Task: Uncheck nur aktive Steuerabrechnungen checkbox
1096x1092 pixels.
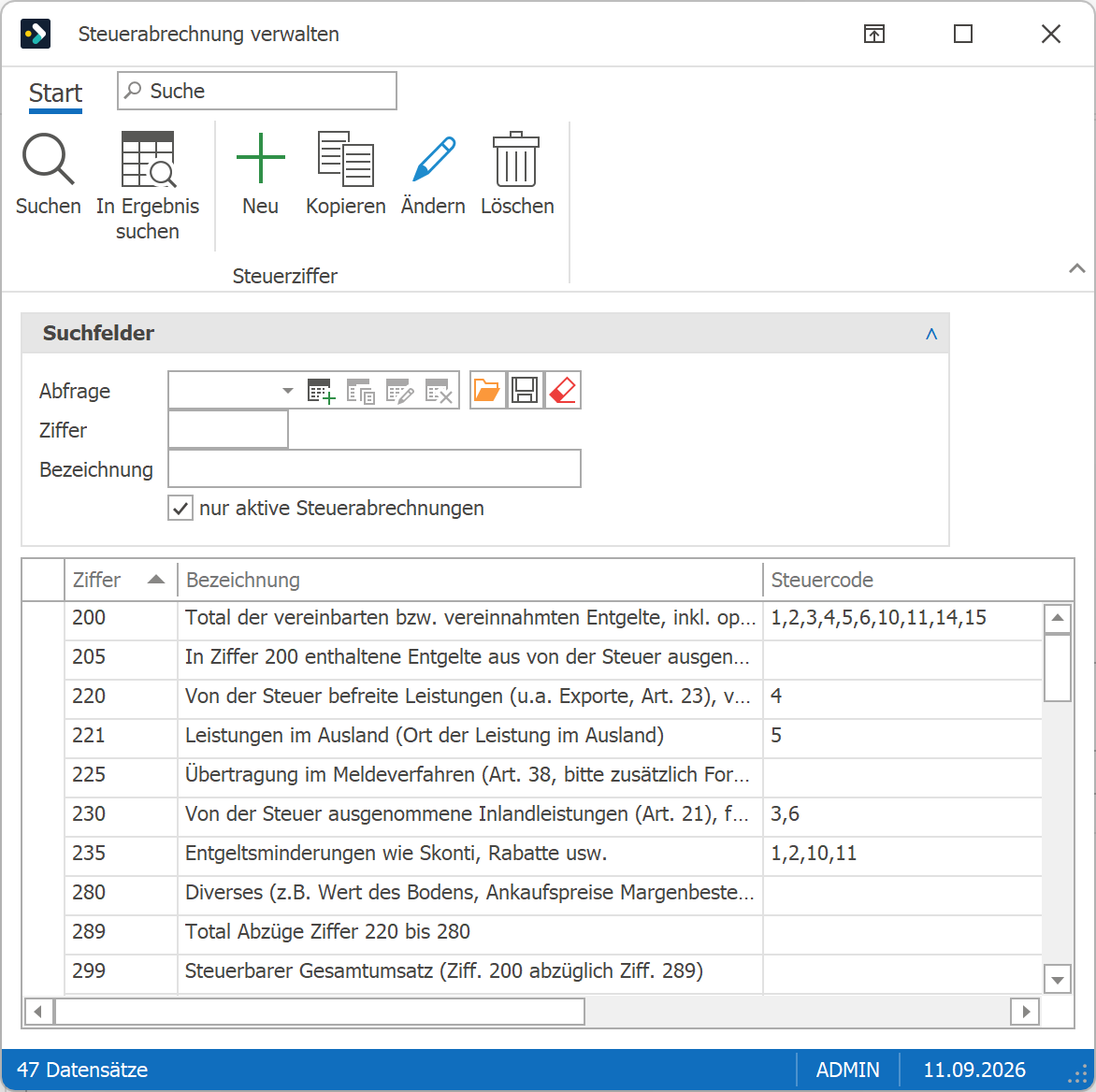Action: pyautogui.click(x=180, y=508)
